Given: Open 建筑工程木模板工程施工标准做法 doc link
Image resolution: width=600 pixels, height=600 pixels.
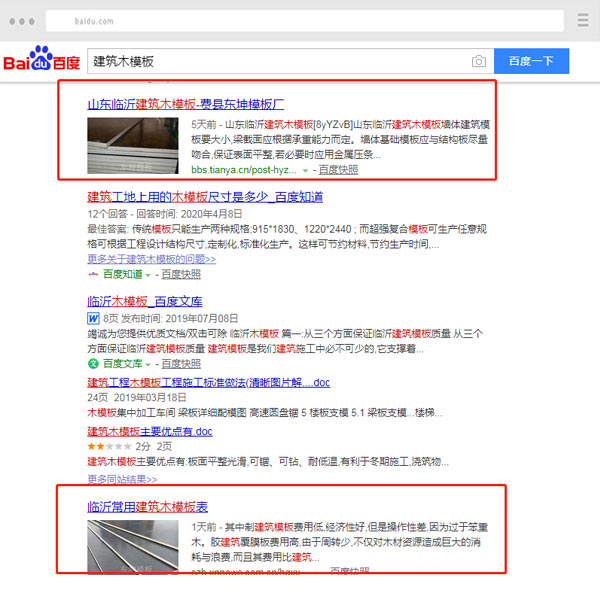Looking at the screenshot, I should (209, 382).
